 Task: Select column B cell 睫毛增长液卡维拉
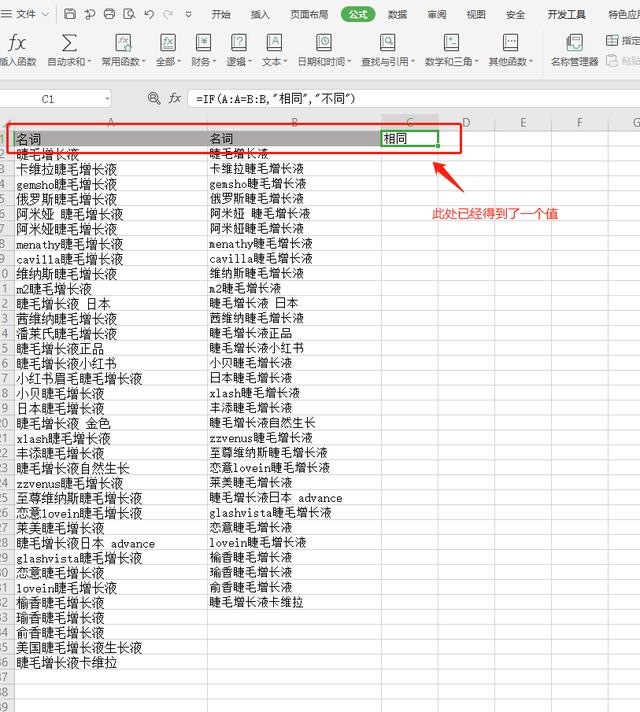point(294,603)
